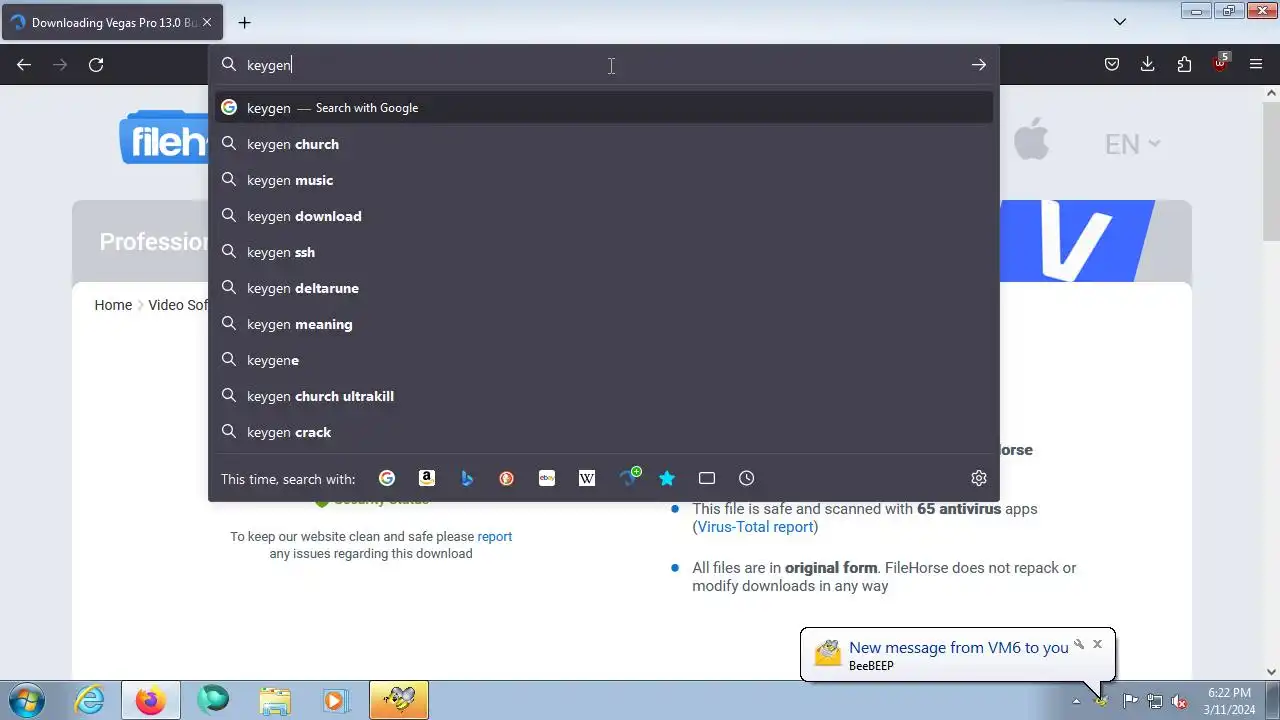Open the 'report' link
Screen dimensions: 1280x720
tap(494, 537)
